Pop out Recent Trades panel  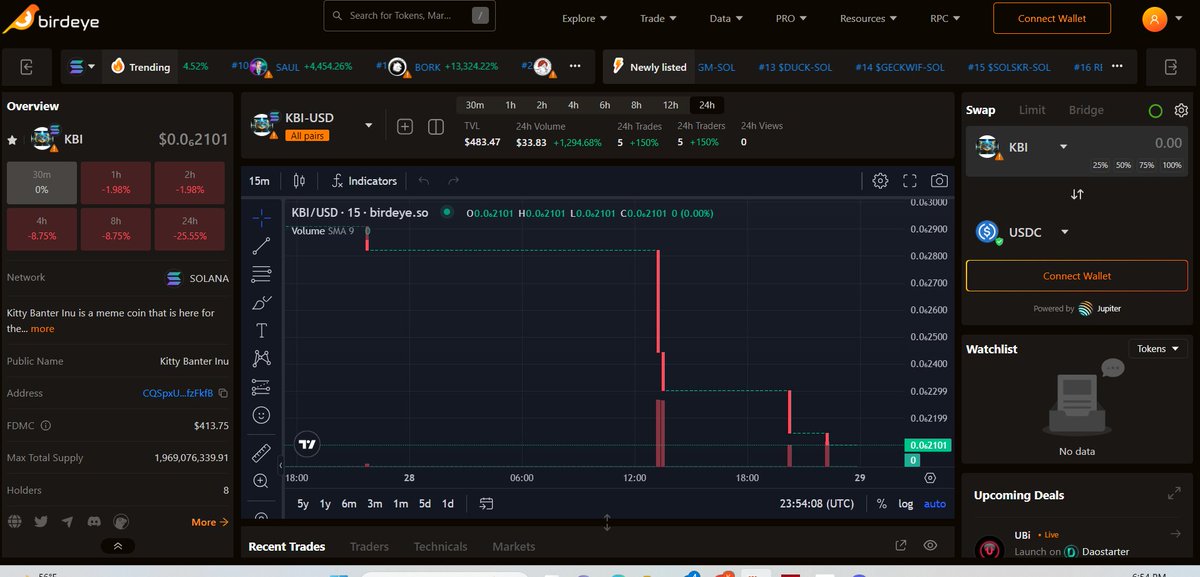[901, 546]
